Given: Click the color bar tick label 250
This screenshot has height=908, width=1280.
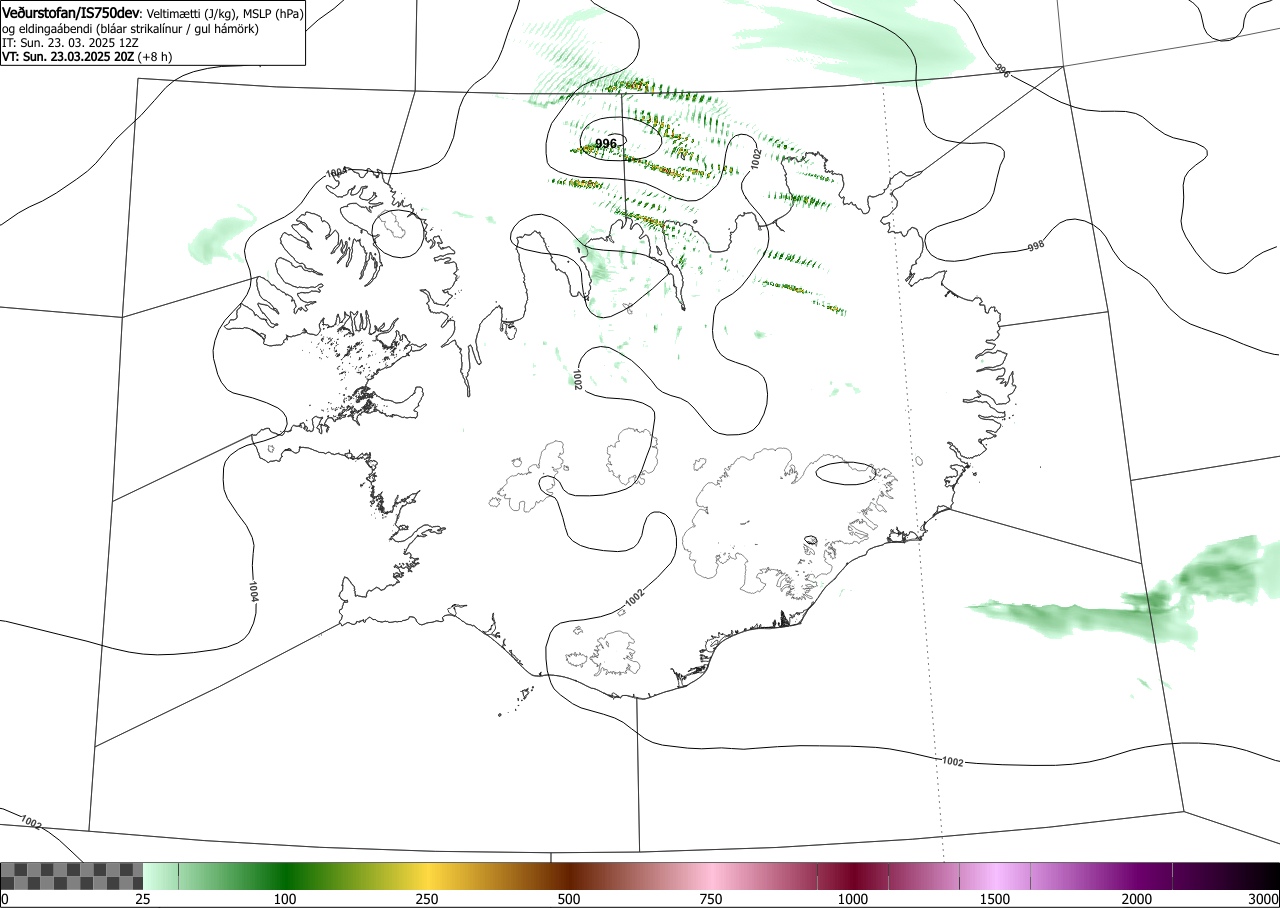Looking at the screenshot, I should (x=427, y=899).
